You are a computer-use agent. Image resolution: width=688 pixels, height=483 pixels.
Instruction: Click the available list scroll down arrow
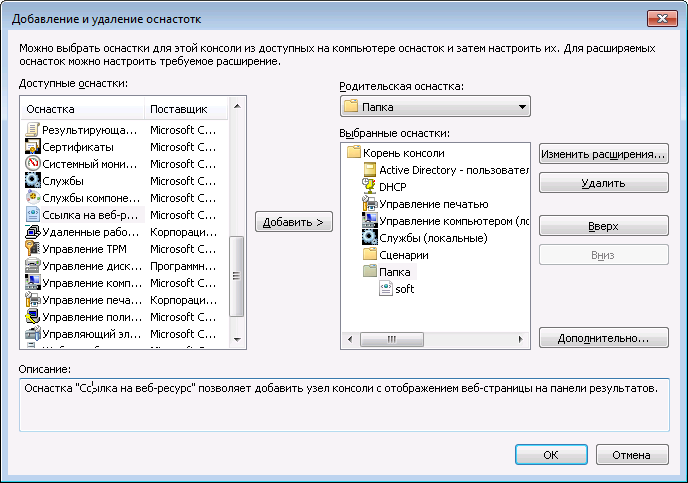click(x=237, y=339)
